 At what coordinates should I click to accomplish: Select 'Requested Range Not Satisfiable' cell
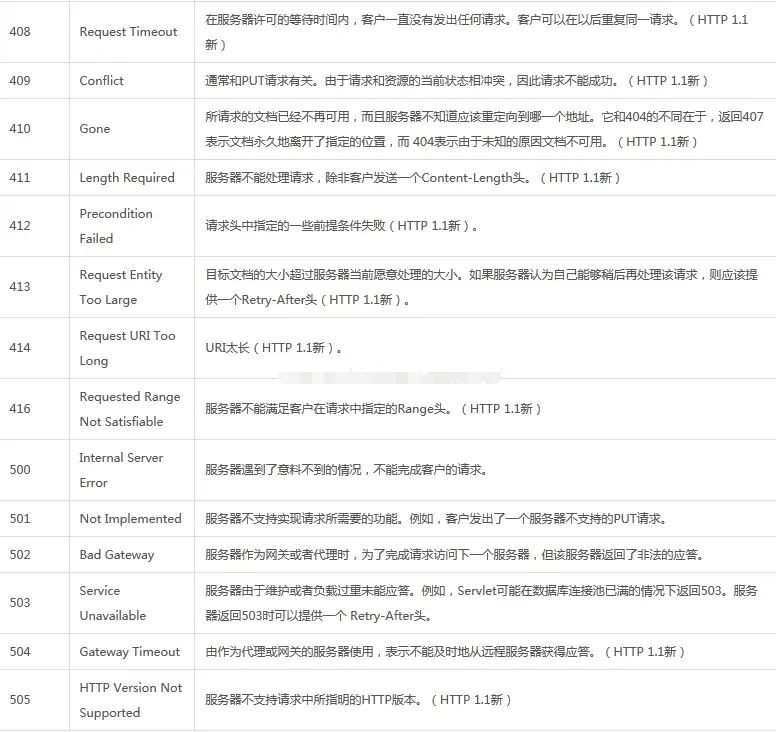pyautogui.click(x=130, y=409)
